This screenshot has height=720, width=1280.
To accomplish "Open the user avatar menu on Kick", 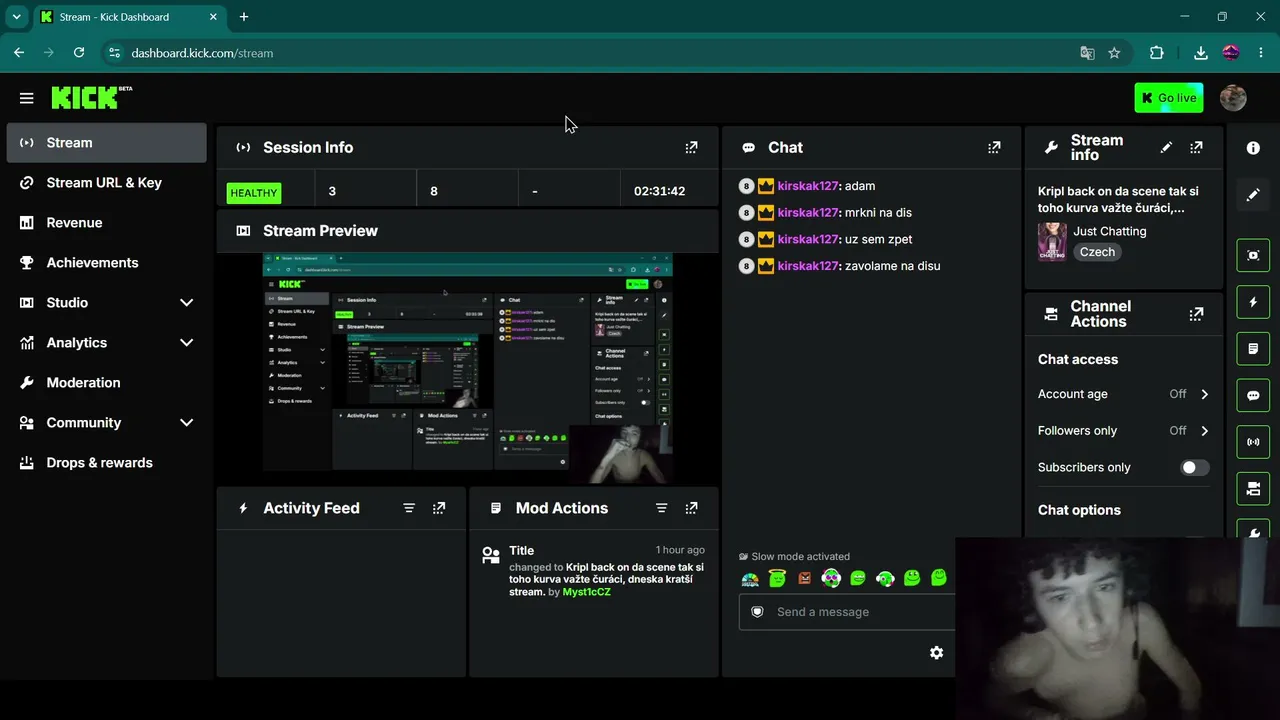I will point(1233,98).
